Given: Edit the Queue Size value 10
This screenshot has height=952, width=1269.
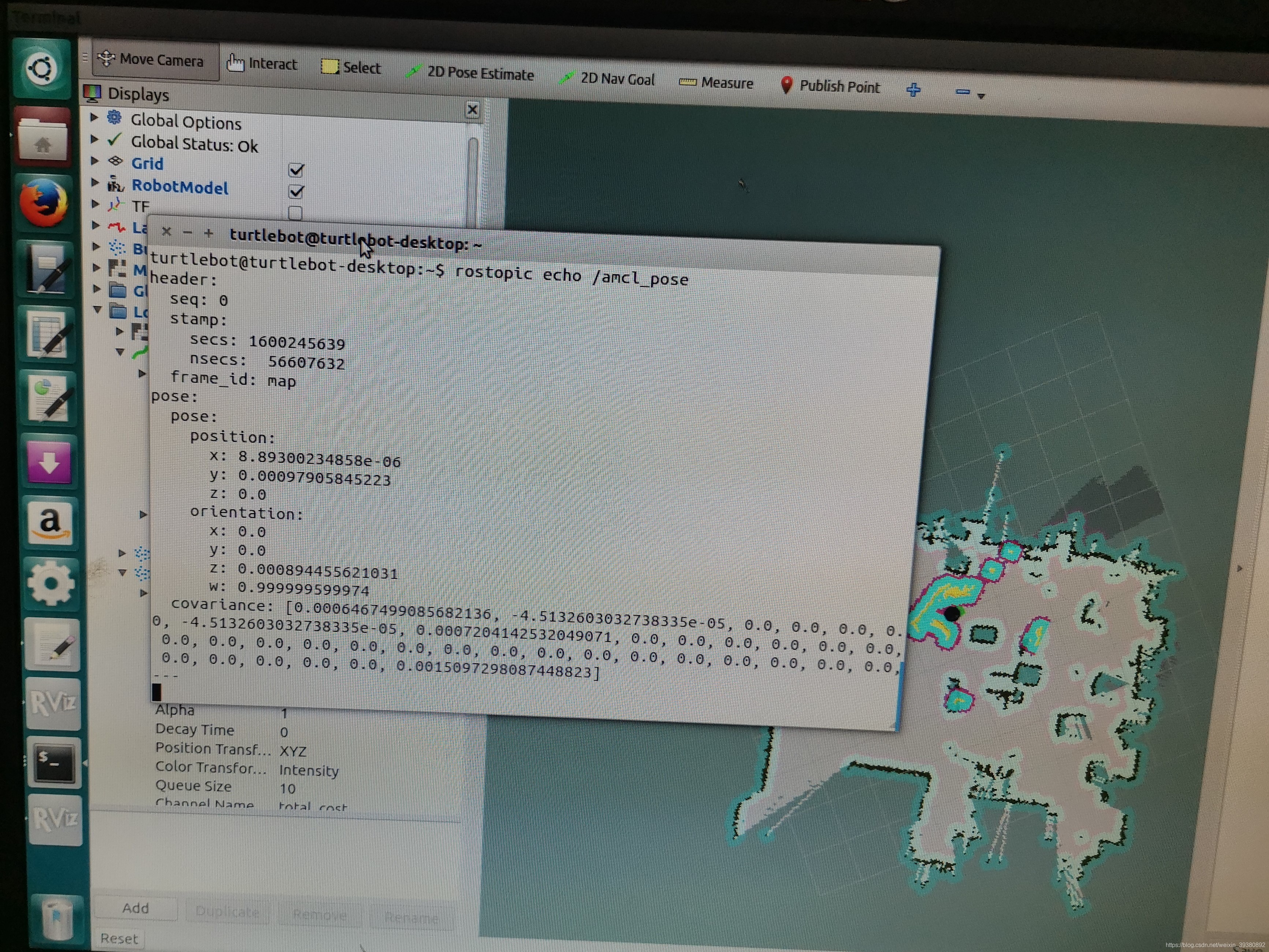Looking at the screenshot, I should pyautogui.click(x=287, y=788).
